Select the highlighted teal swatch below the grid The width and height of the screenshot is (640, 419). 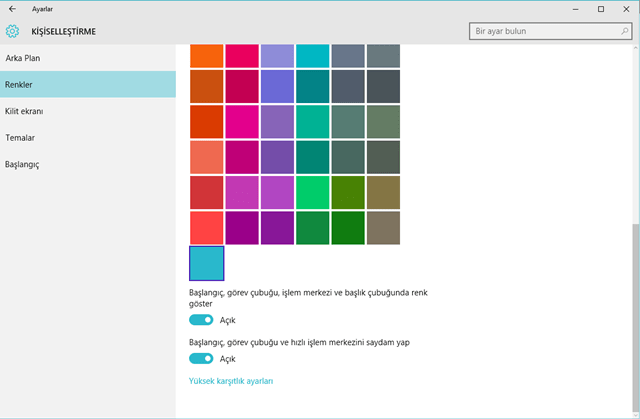click(207, 263)
